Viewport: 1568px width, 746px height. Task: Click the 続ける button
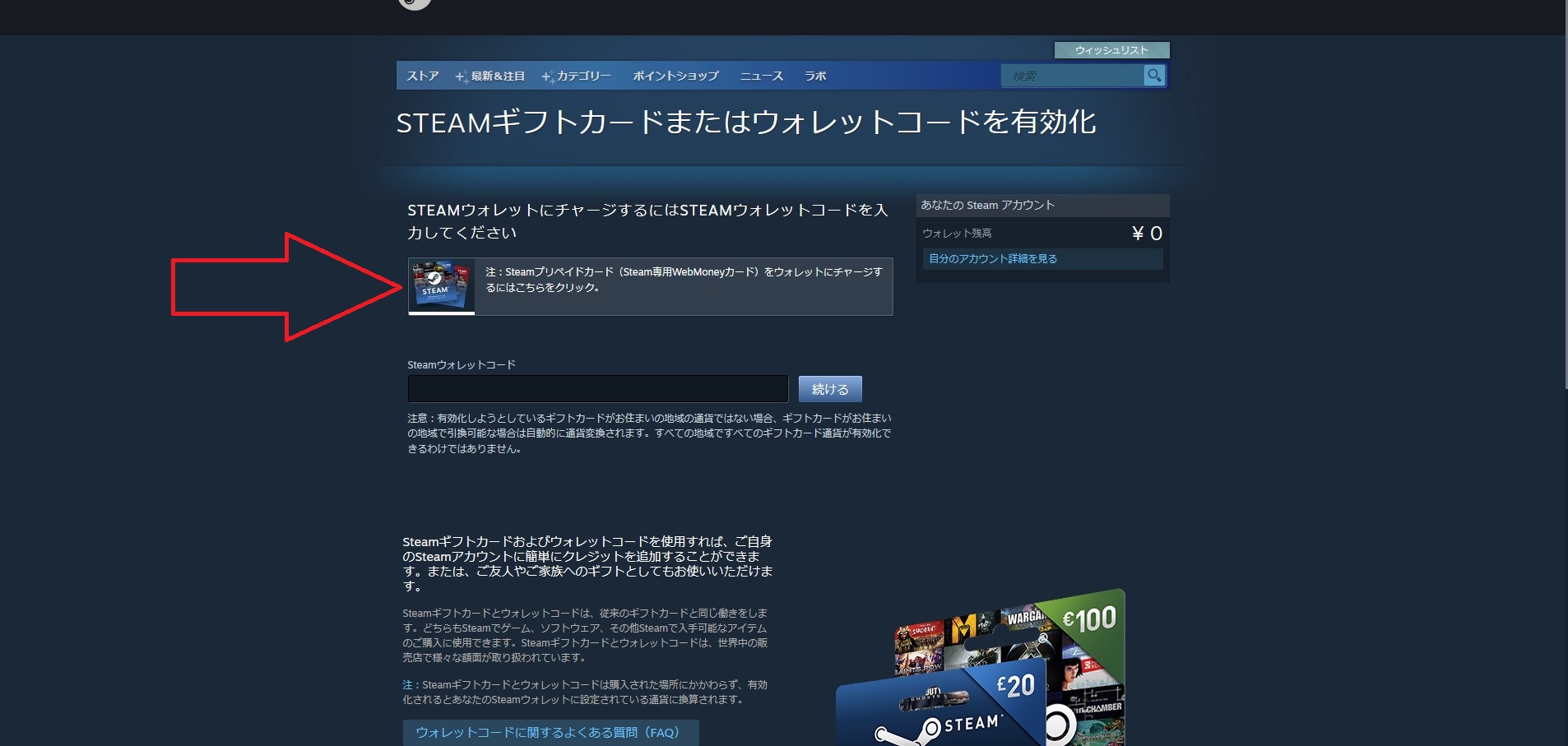pos(830,389)
